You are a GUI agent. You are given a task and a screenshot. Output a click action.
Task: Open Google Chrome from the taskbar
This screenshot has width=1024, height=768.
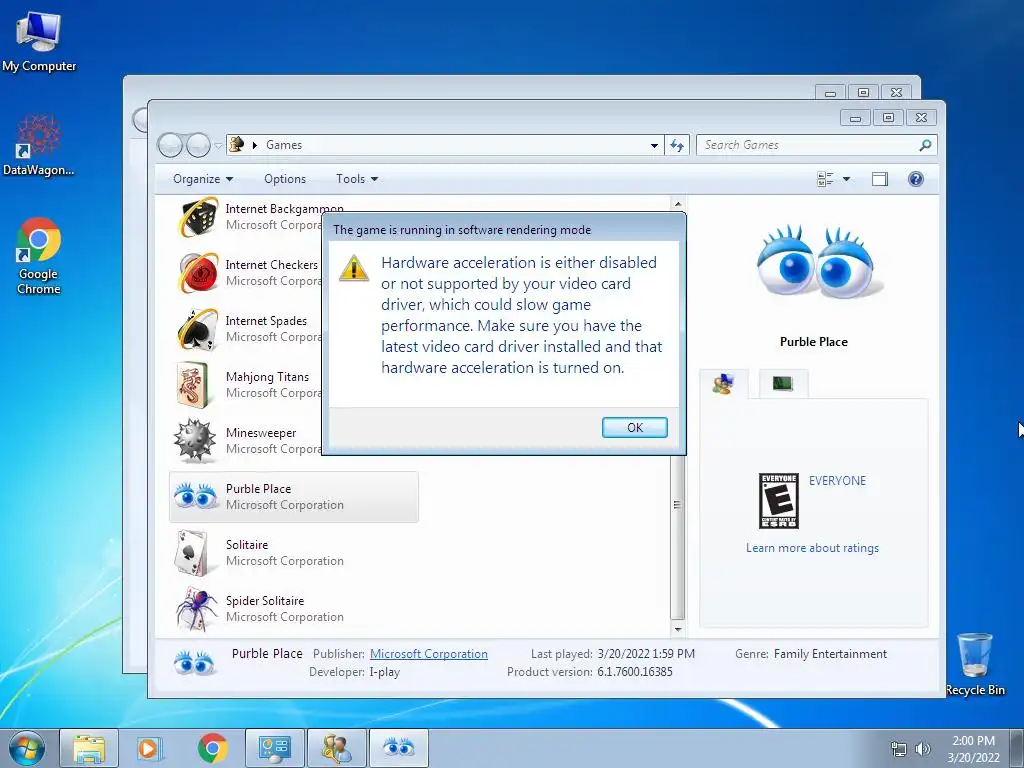point(212,748)
